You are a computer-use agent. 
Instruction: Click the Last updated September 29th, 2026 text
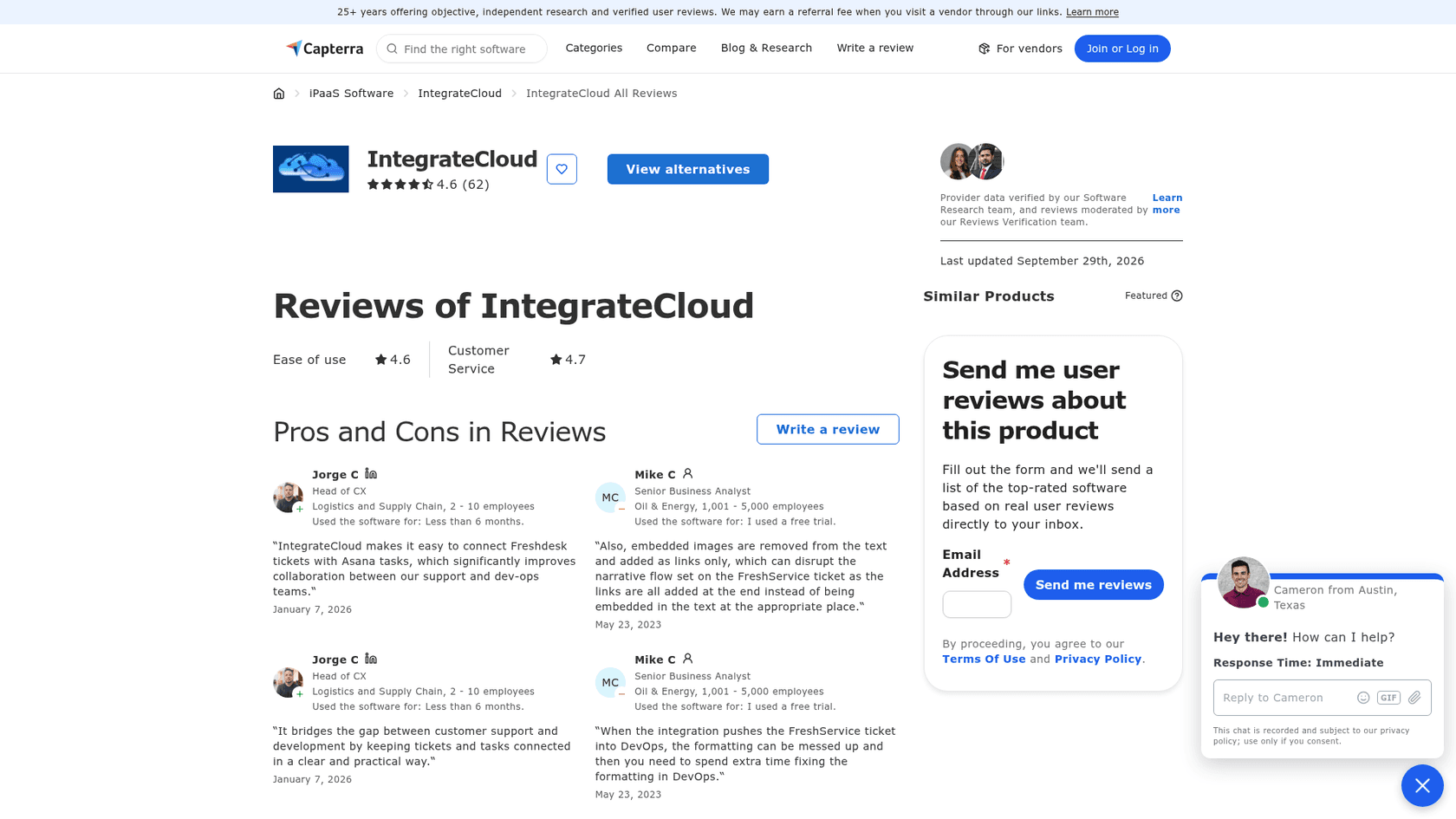[1042, 261]
